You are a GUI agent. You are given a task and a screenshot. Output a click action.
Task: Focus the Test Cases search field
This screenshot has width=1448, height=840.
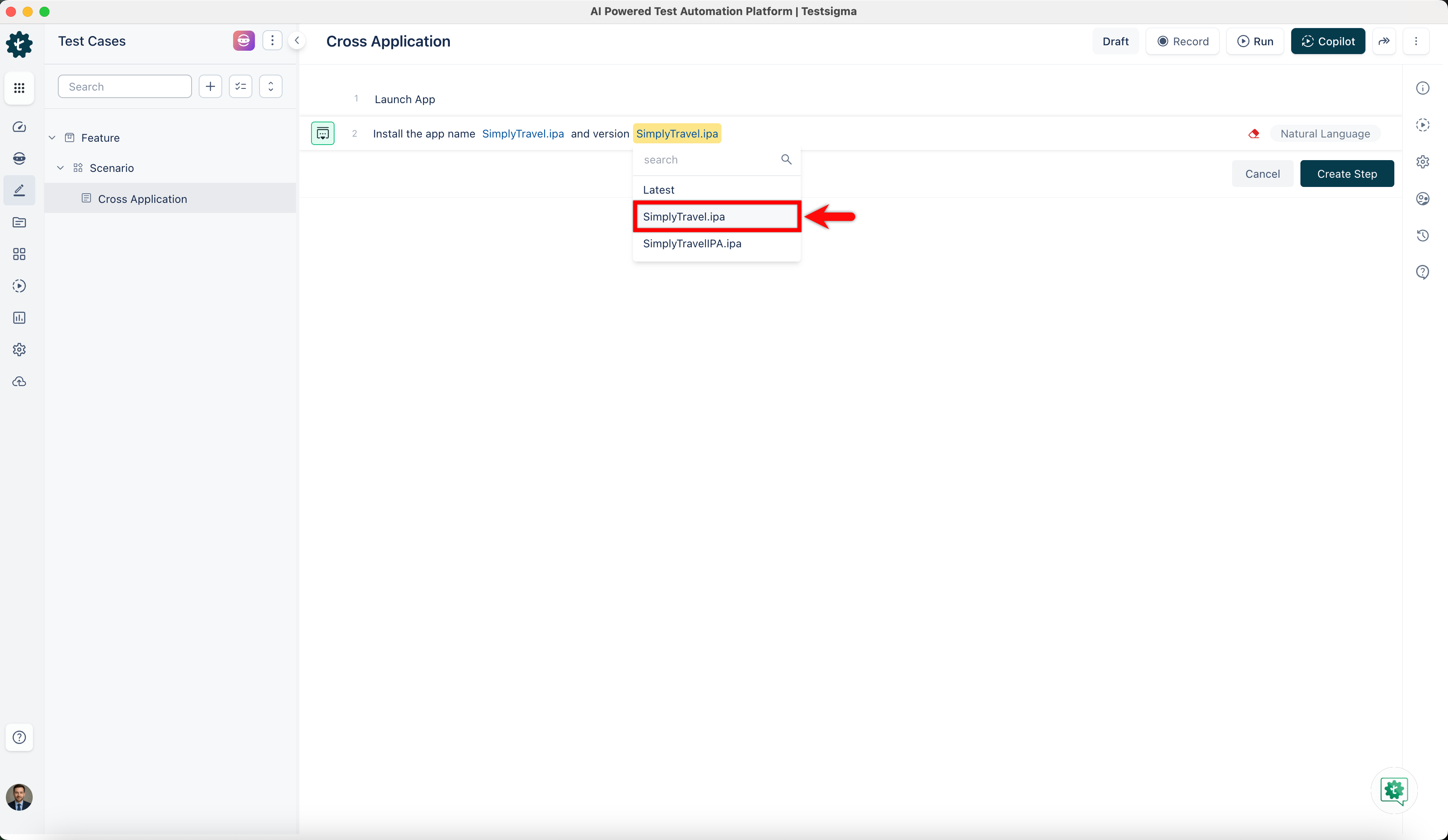pyautogui.click(x=125, y=86)
